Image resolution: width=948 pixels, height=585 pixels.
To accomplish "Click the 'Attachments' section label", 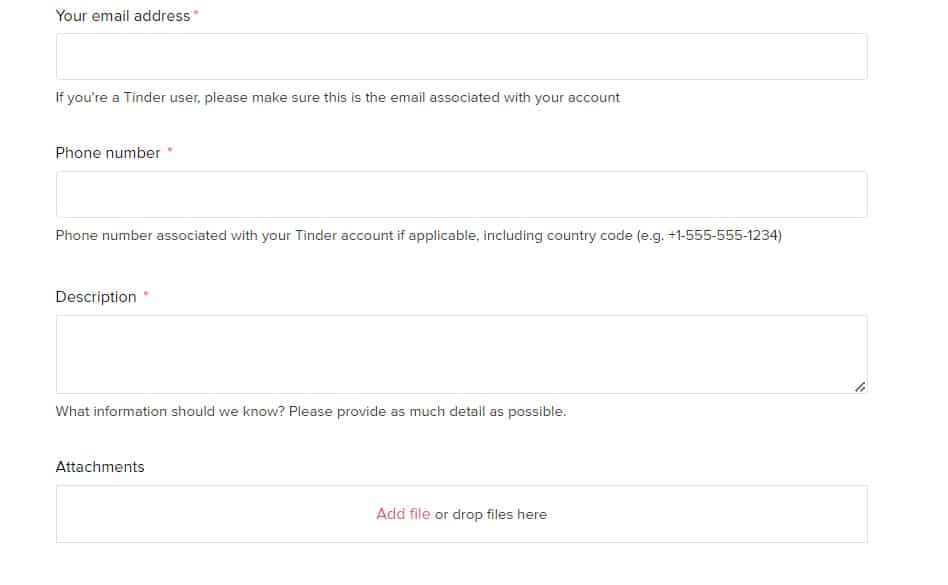I will [x=100, y=467].
